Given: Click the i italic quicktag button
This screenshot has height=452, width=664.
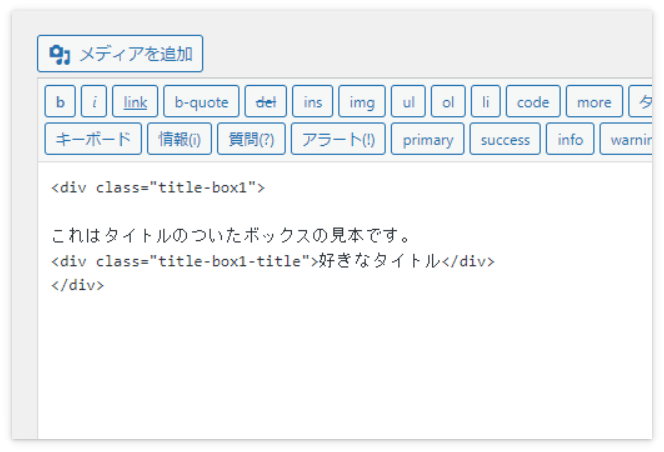Looking at the screenshot, I should 94,102.
